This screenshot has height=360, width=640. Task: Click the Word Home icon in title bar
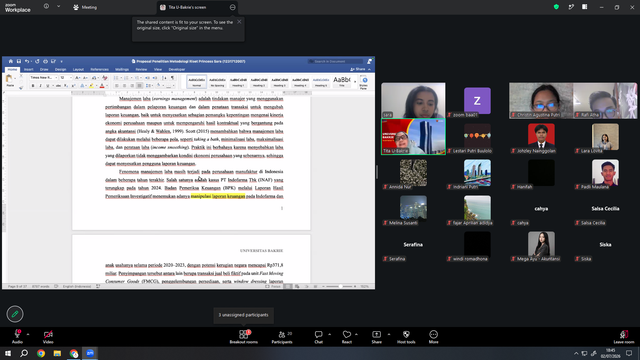pyautogui.click(x=11, y=61)
